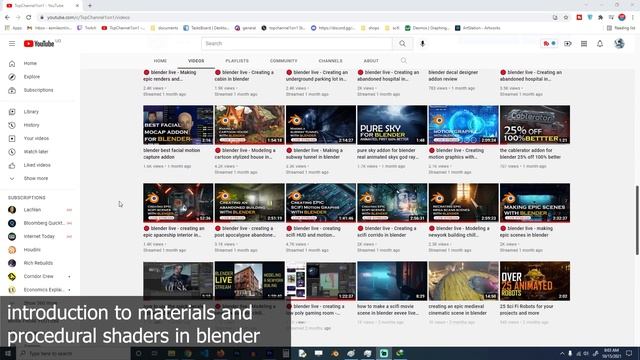The image size is (640, 360).
Task: Open the Blender Live Stream building thumbnail
Action: 249,281
